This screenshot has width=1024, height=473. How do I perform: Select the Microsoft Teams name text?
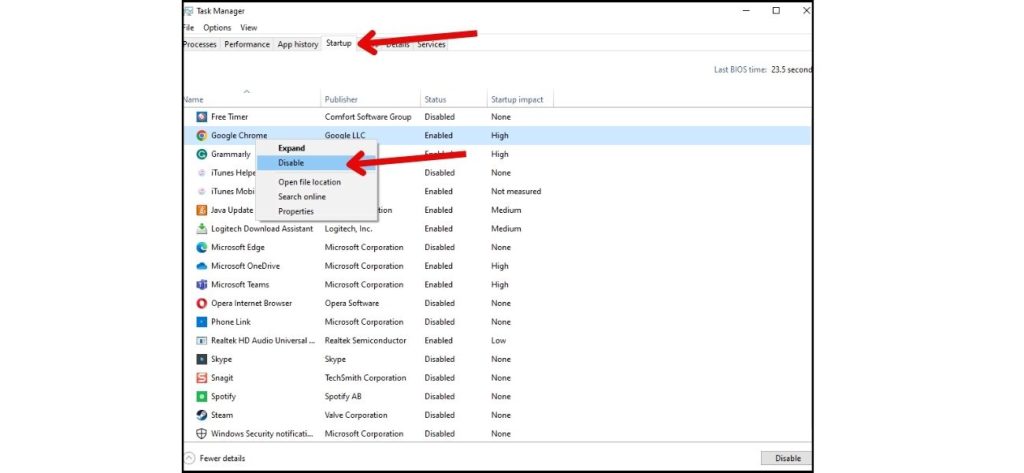(x=240, y=285)
